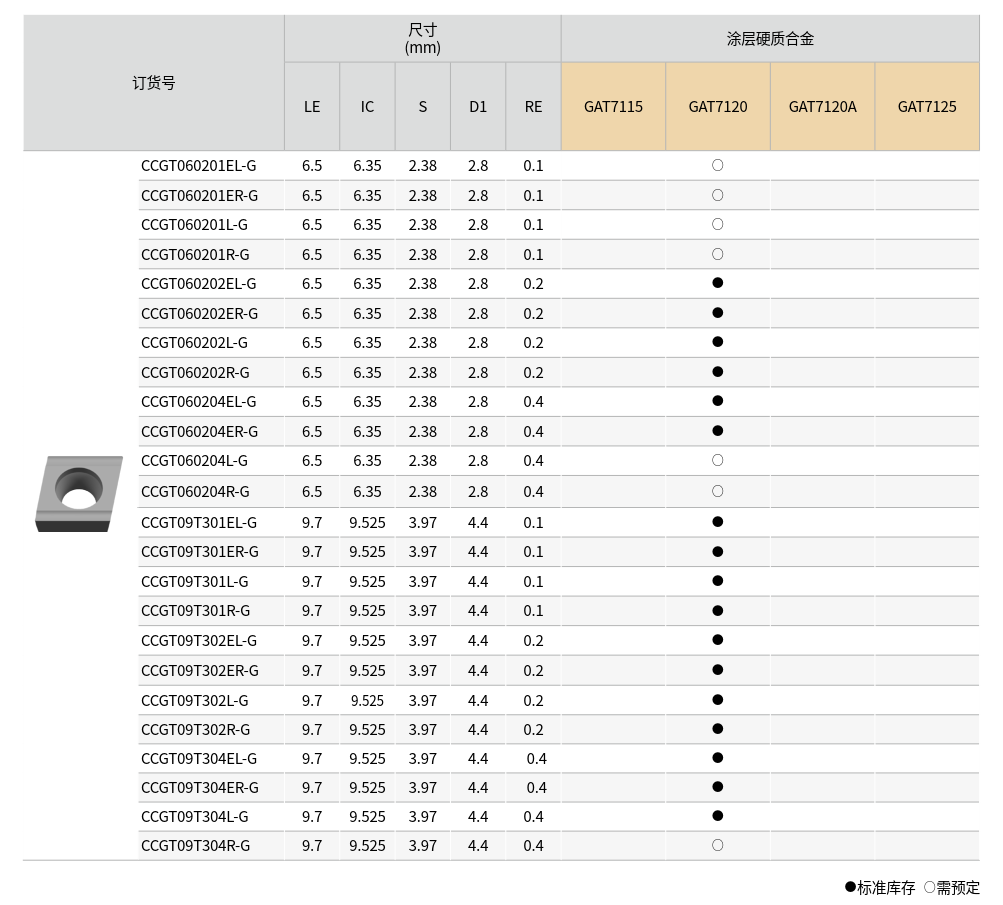
Task: Click the RE dimension column header
Action: click(533, 106)
